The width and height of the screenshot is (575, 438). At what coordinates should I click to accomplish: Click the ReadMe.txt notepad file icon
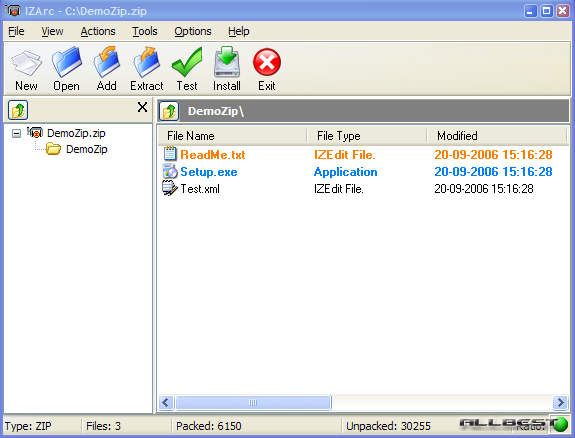click(170, 154)
